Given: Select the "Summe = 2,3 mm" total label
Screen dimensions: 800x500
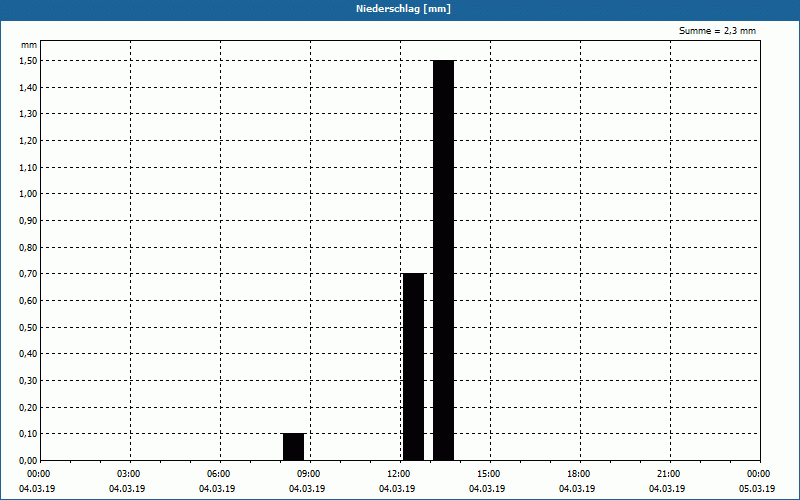Looking at the screenshot, I should 717,31.
